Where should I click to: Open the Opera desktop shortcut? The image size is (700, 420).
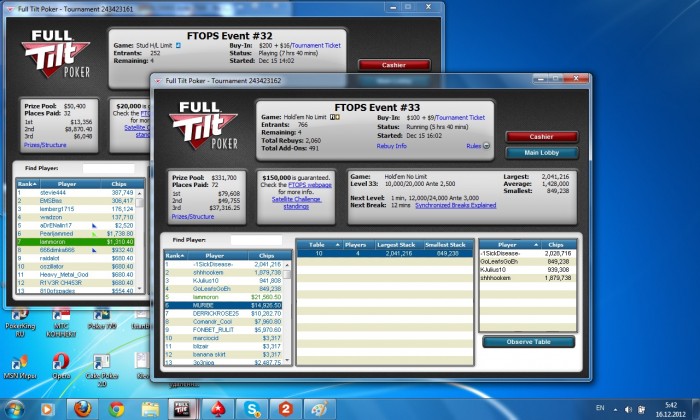pyautogui.click(x=61, y=366)
